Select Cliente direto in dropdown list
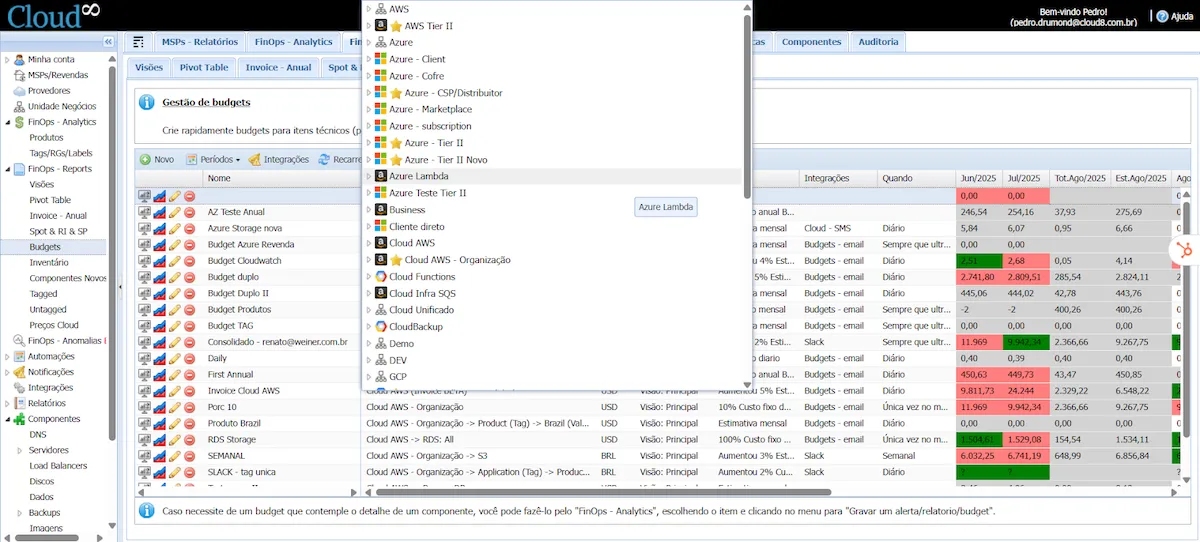1200x542 pixels. coord(416,226)
